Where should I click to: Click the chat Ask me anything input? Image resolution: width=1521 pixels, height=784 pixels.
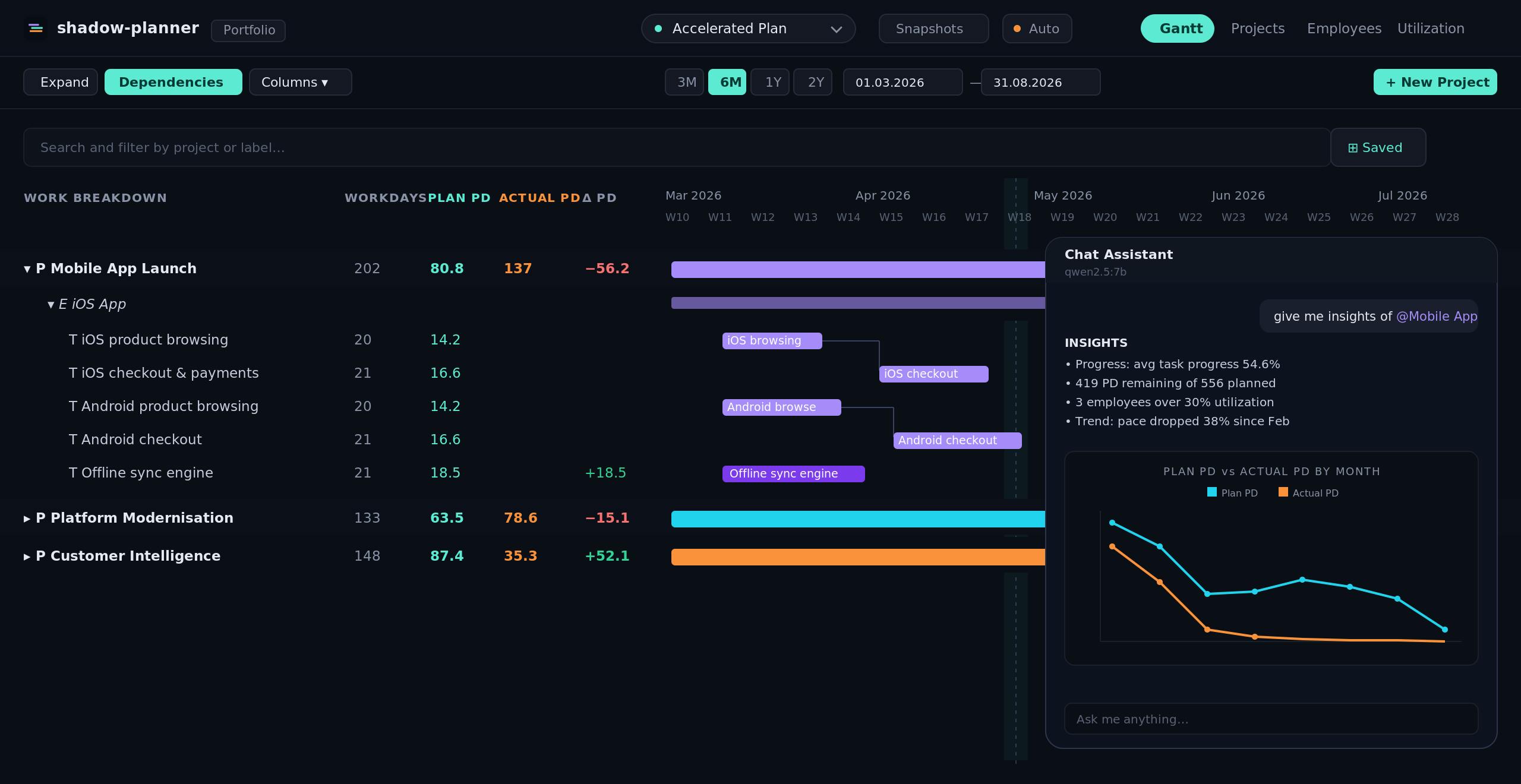[x=1271, y=719]
